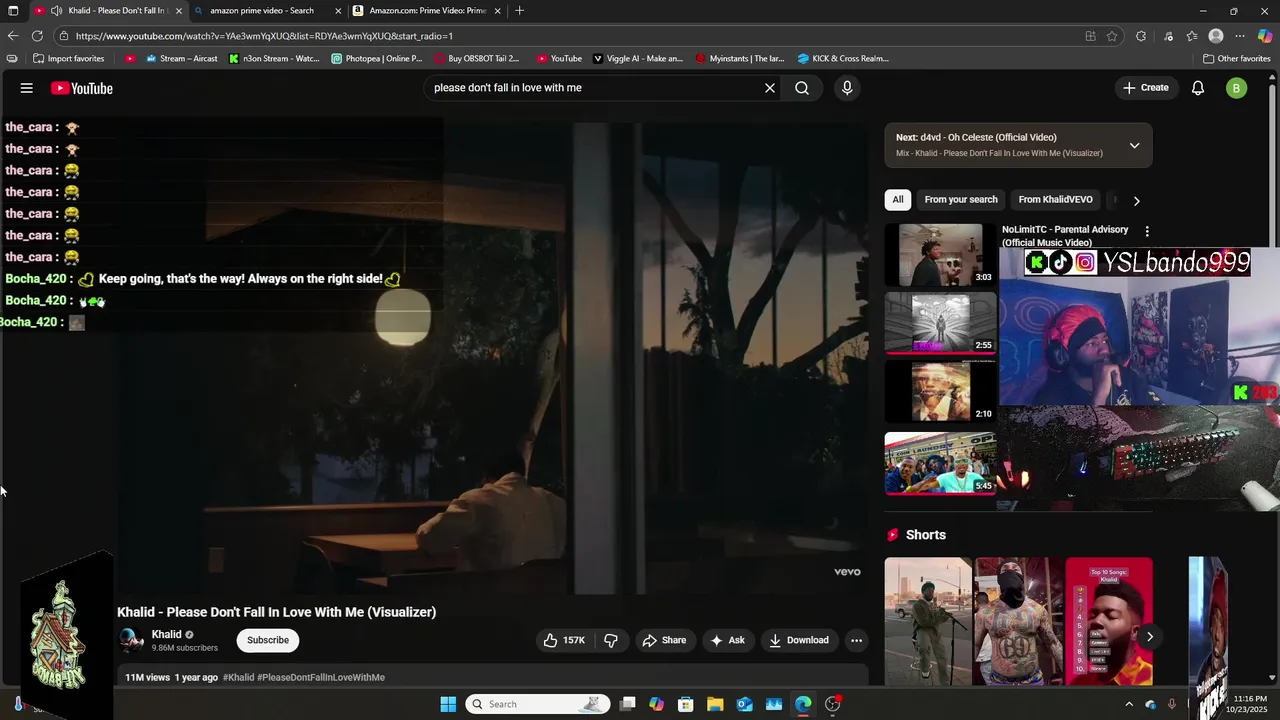1280x720 pixels.
Task: Open the recommended video with 5:45 duration
Action: pos(940,463)
